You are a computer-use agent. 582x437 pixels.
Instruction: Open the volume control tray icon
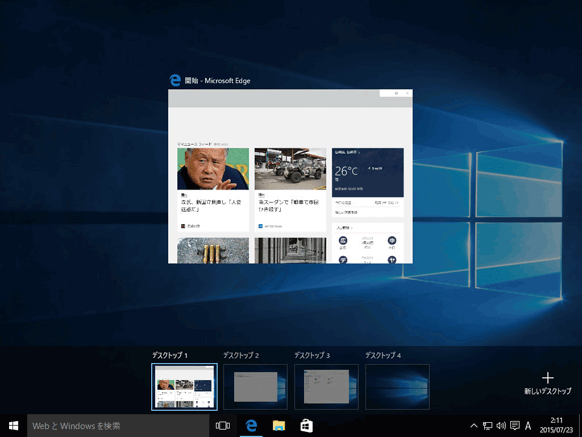tap(501, 426)
